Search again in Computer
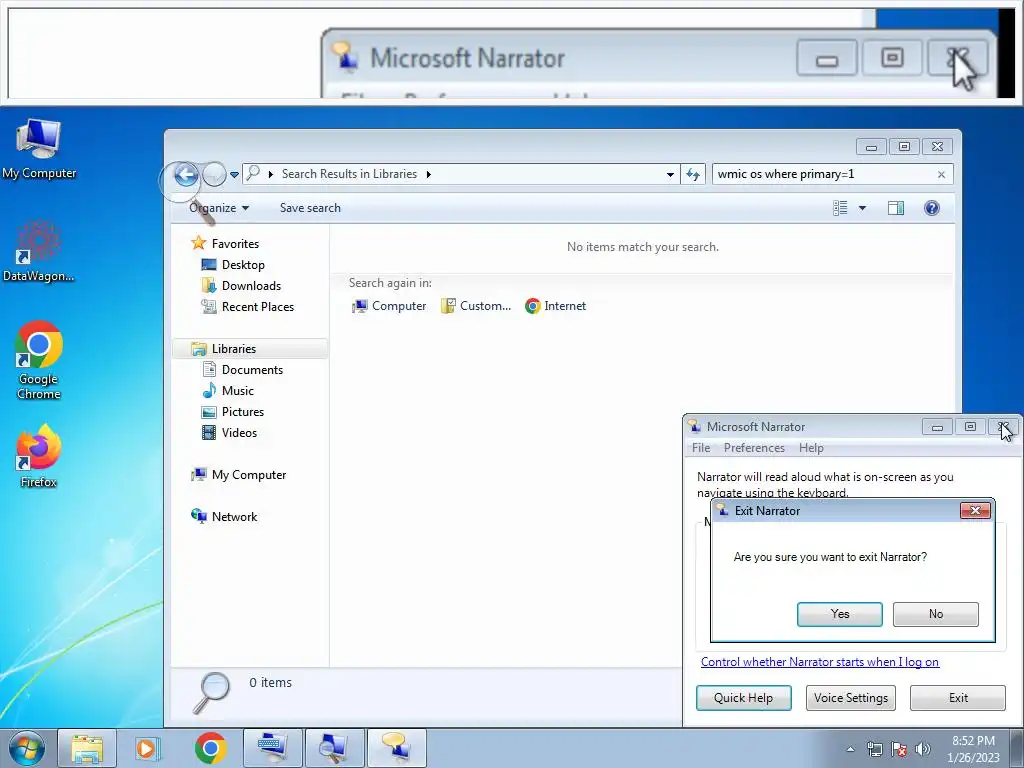Image resolution: width=1024 pixels, height=768 pixels. (389, 306)
